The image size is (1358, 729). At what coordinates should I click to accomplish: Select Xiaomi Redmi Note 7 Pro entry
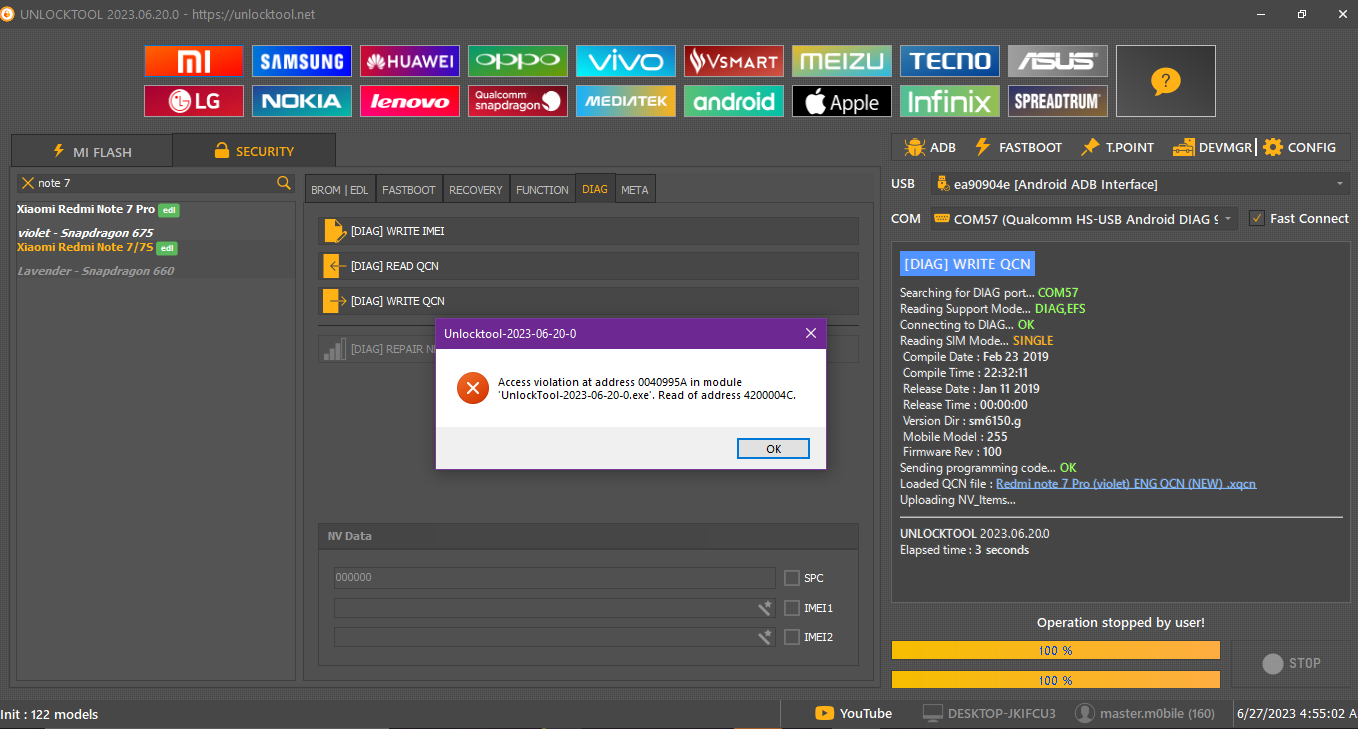click(86, 209)
